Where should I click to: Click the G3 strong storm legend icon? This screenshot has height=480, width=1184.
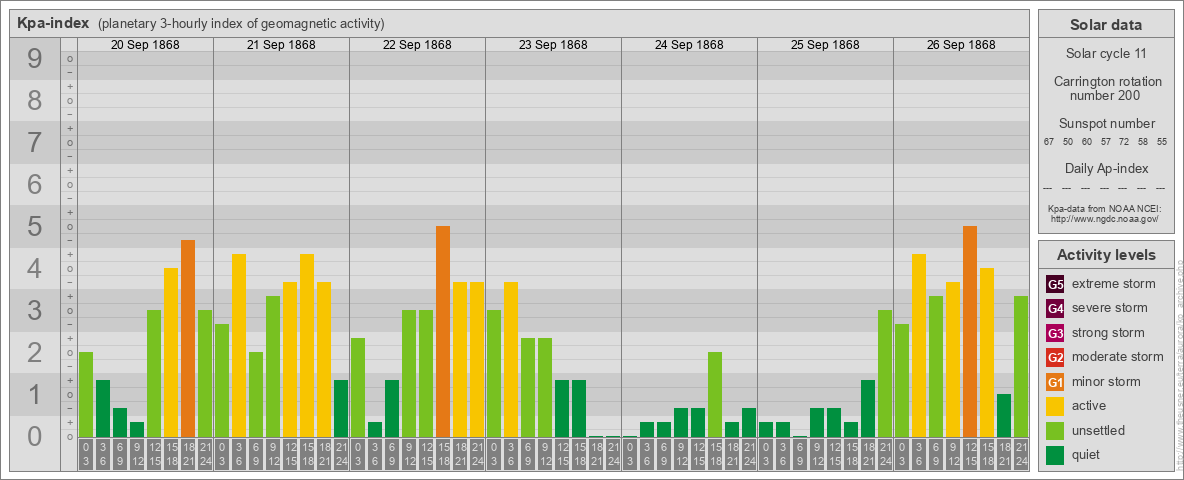[1055, 333]
